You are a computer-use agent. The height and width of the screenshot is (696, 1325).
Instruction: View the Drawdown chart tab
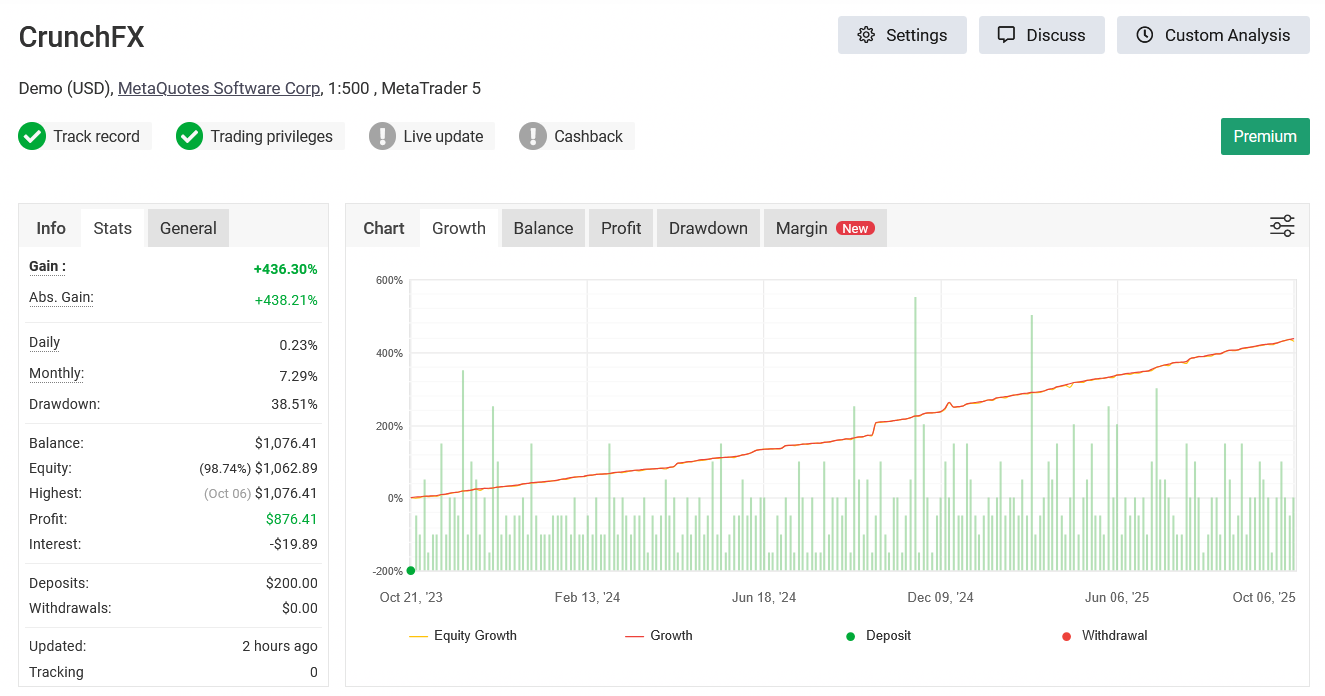coord(708,227)
